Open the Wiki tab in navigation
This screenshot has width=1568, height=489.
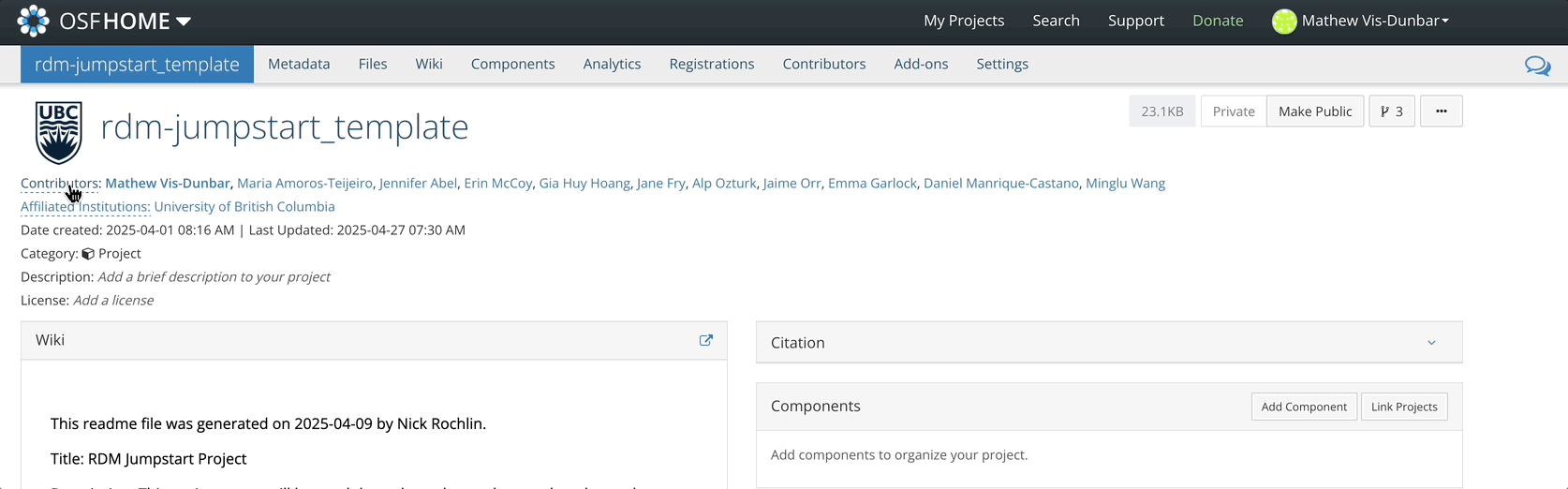(429, 64)
